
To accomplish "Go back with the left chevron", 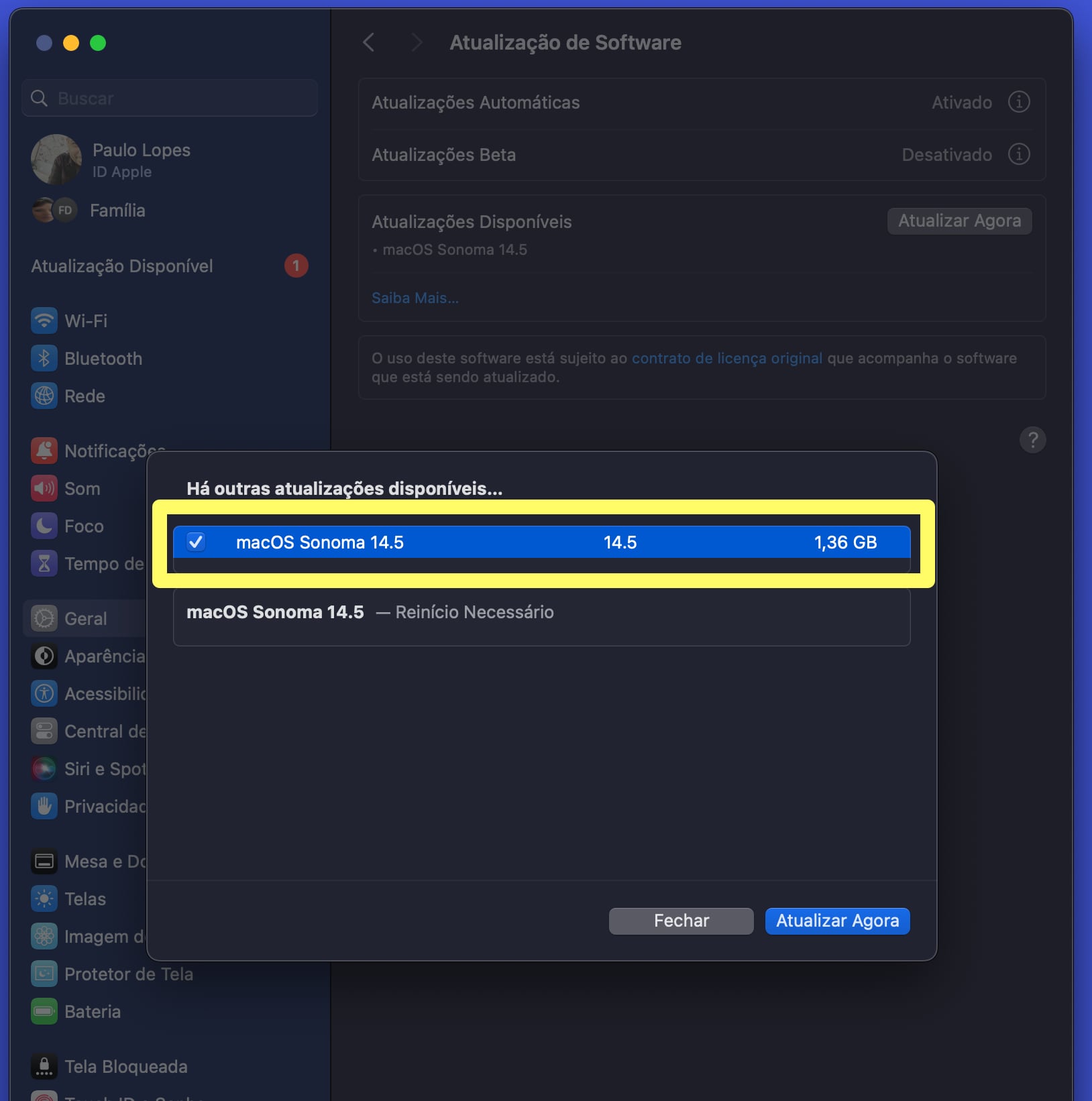I will (368, 42).
